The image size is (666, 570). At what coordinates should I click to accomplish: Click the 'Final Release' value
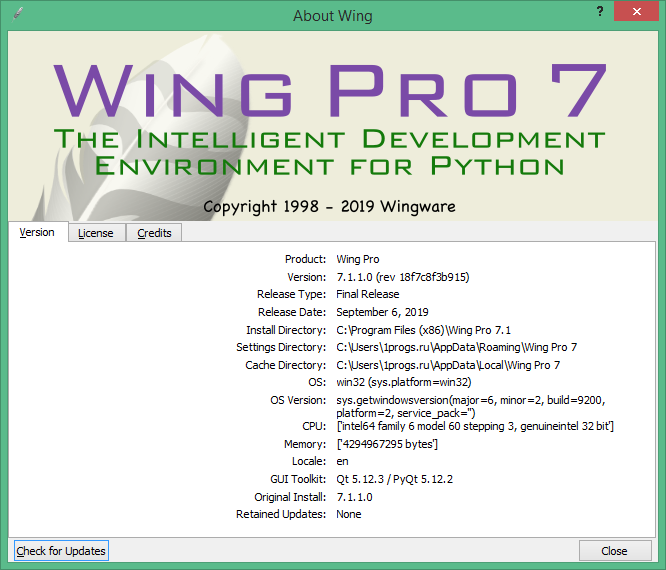point(368,294)
